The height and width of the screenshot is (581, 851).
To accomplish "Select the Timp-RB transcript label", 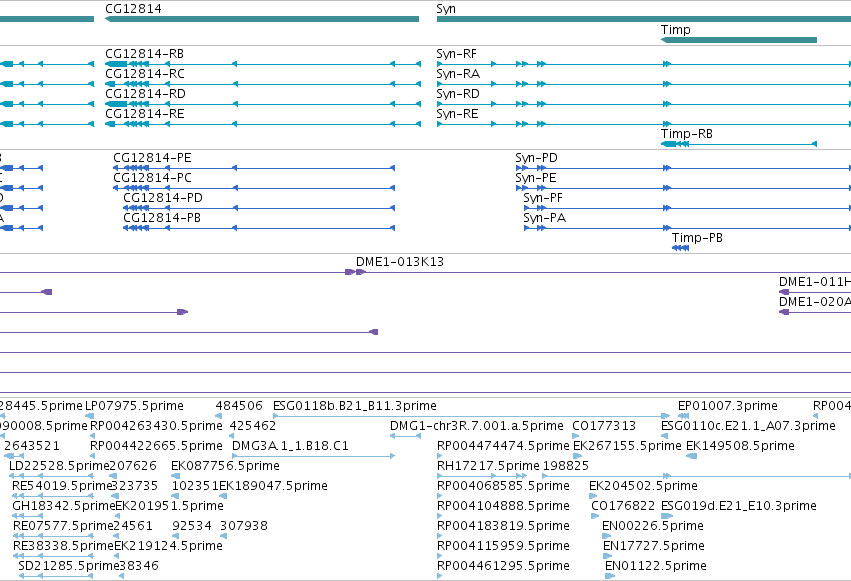I will point(687,134).
